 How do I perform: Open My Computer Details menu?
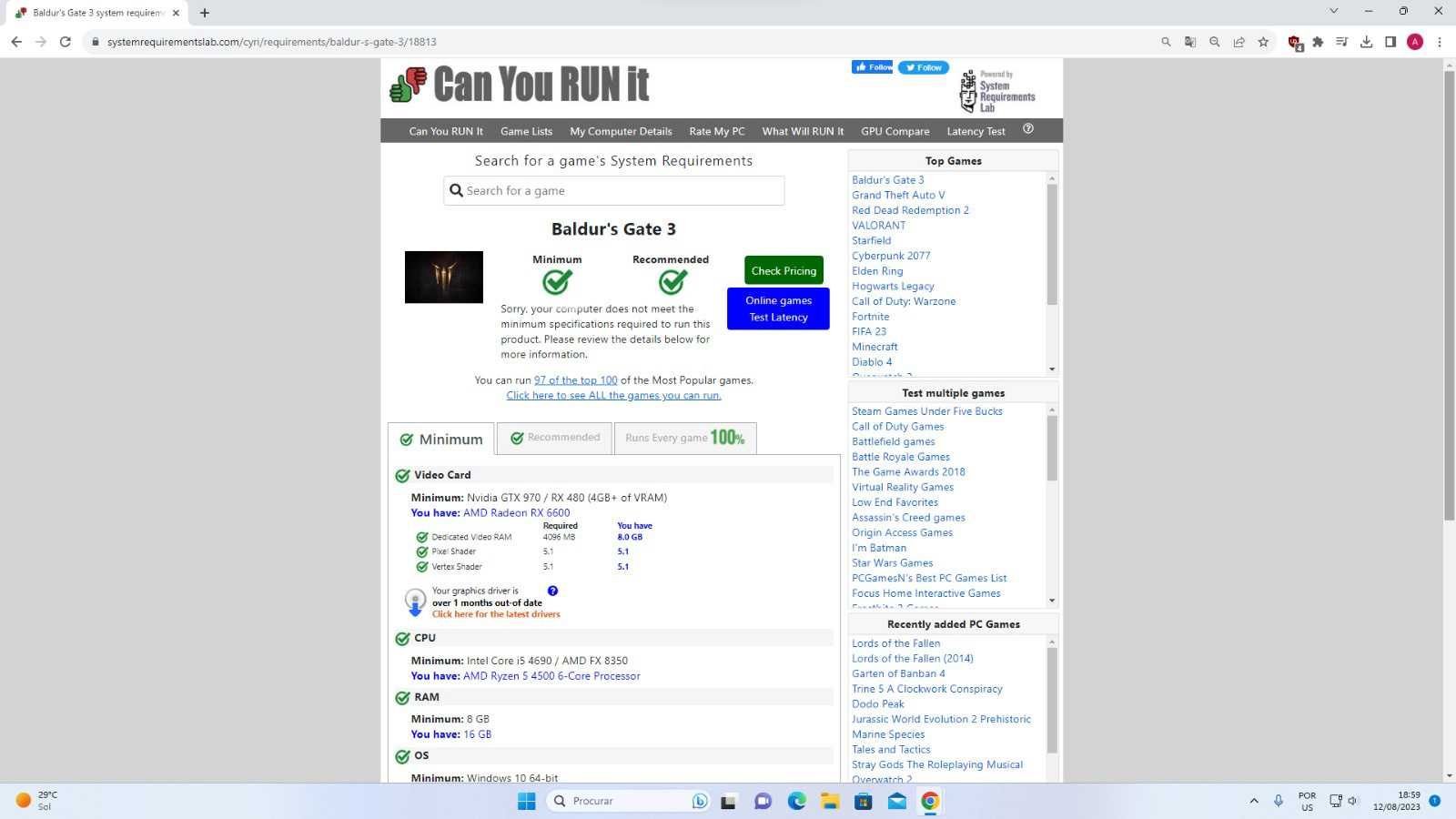pos(621,131)
